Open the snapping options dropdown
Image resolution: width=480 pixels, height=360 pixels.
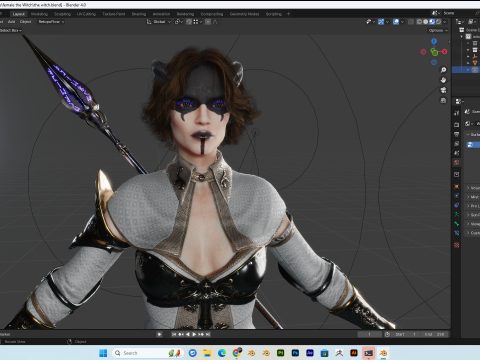click(197, 22)
